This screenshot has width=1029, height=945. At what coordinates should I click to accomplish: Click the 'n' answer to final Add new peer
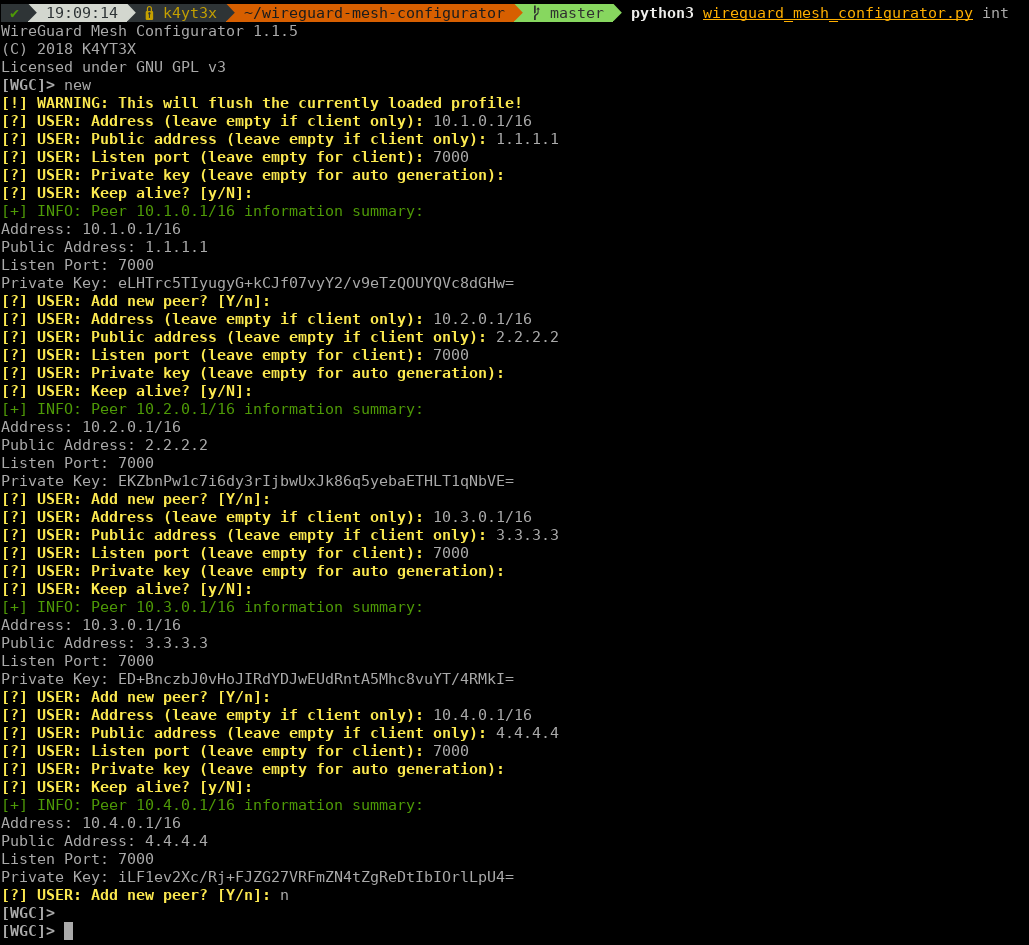(x=284, y=895)
